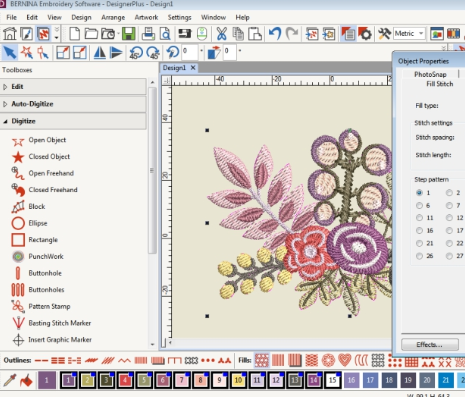Click the Select Object arrow tool
This screenshot has height=397, width=465.
coord(10,52)
